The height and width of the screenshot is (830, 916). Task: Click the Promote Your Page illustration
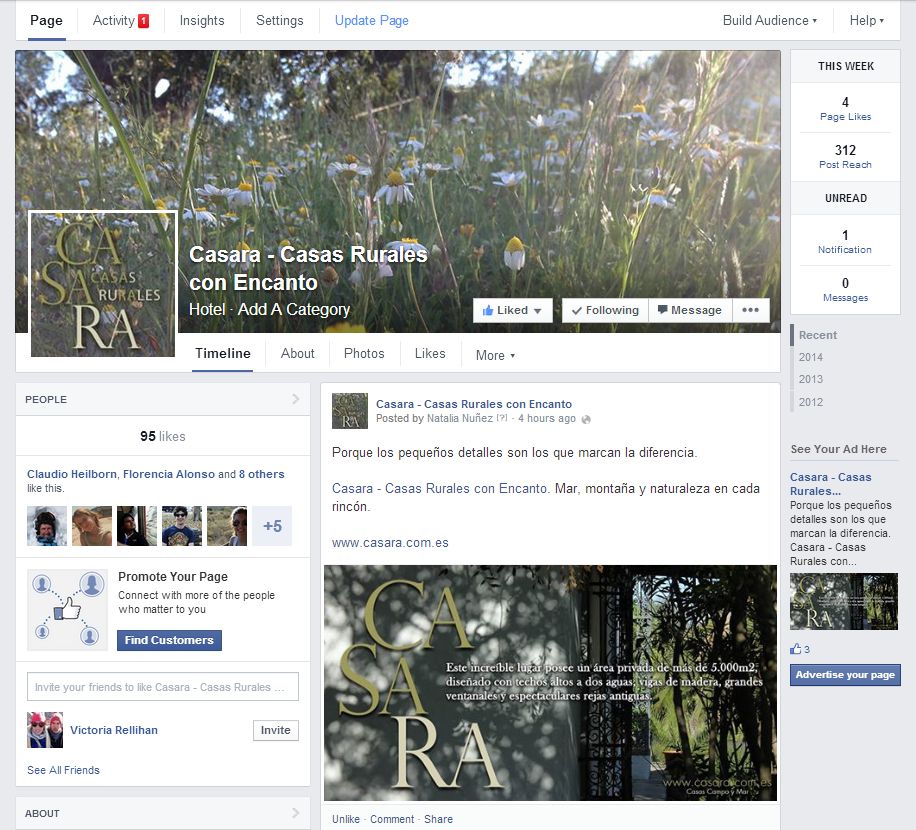[68, 610]
